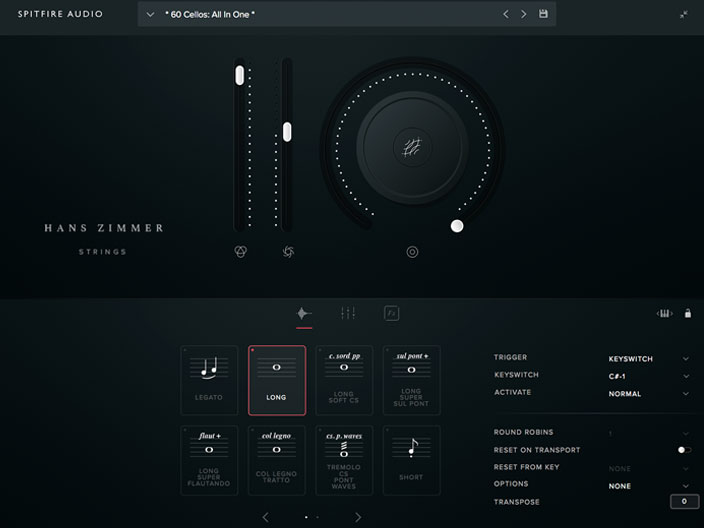Open the Trigger dropdown showing Keyswitch
The width and height of the screenshot is (704, 528).
coord(649,359)
